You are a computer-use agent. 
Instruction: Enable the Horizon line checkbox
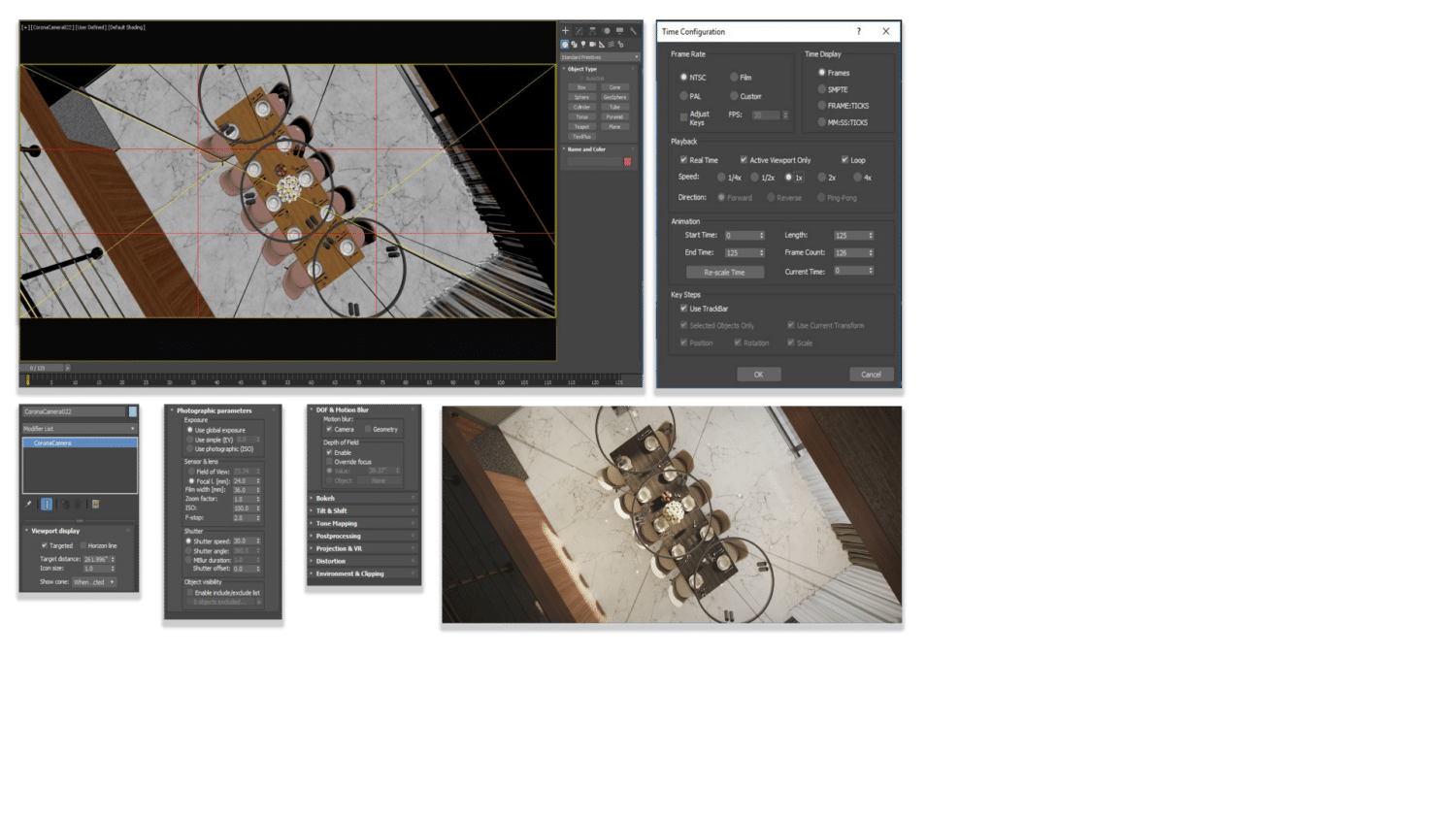pyautogui.click(x=83, y=545)
